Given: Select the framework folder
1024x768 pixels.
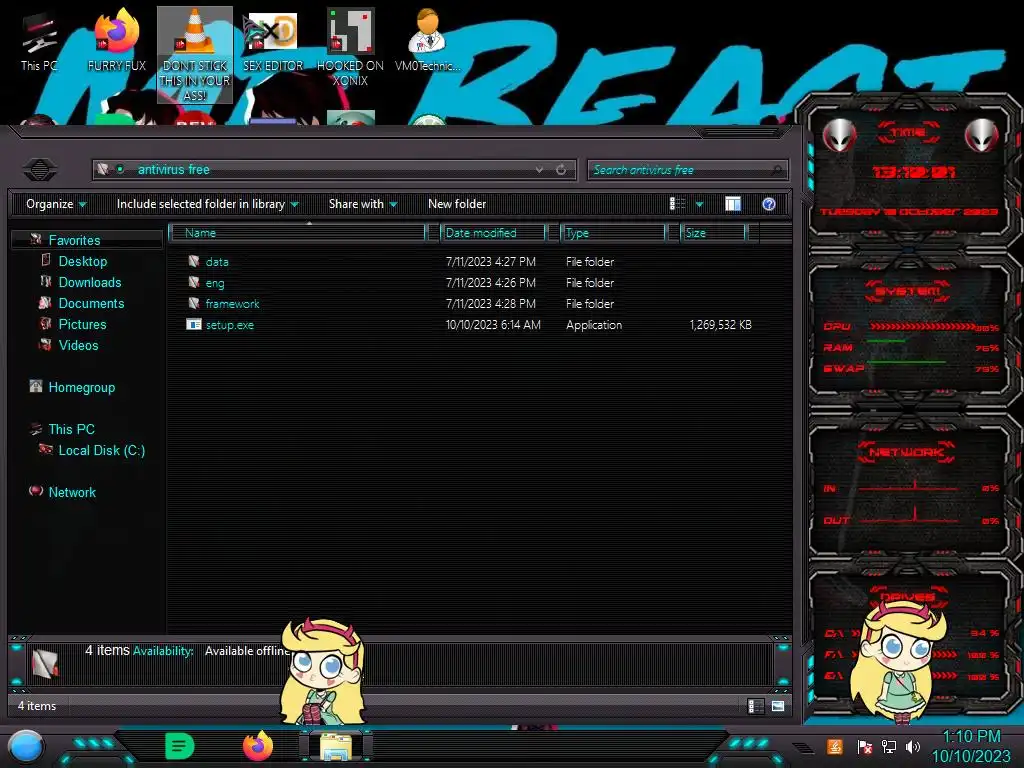Looking at the screenshot, I should (x=232, y=304).
